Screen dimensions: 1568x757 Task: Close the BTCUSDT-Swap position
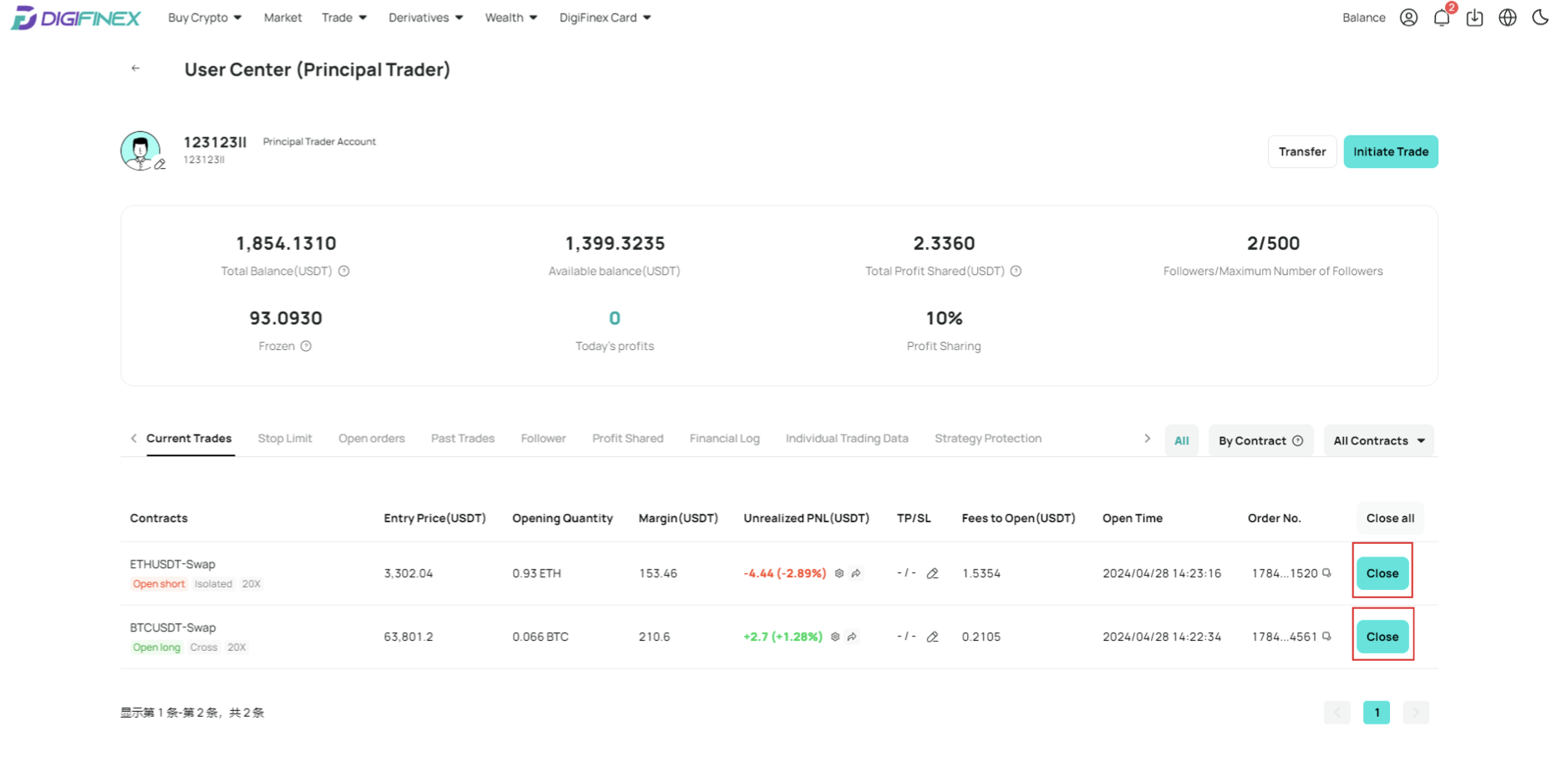pos(1382,637)
